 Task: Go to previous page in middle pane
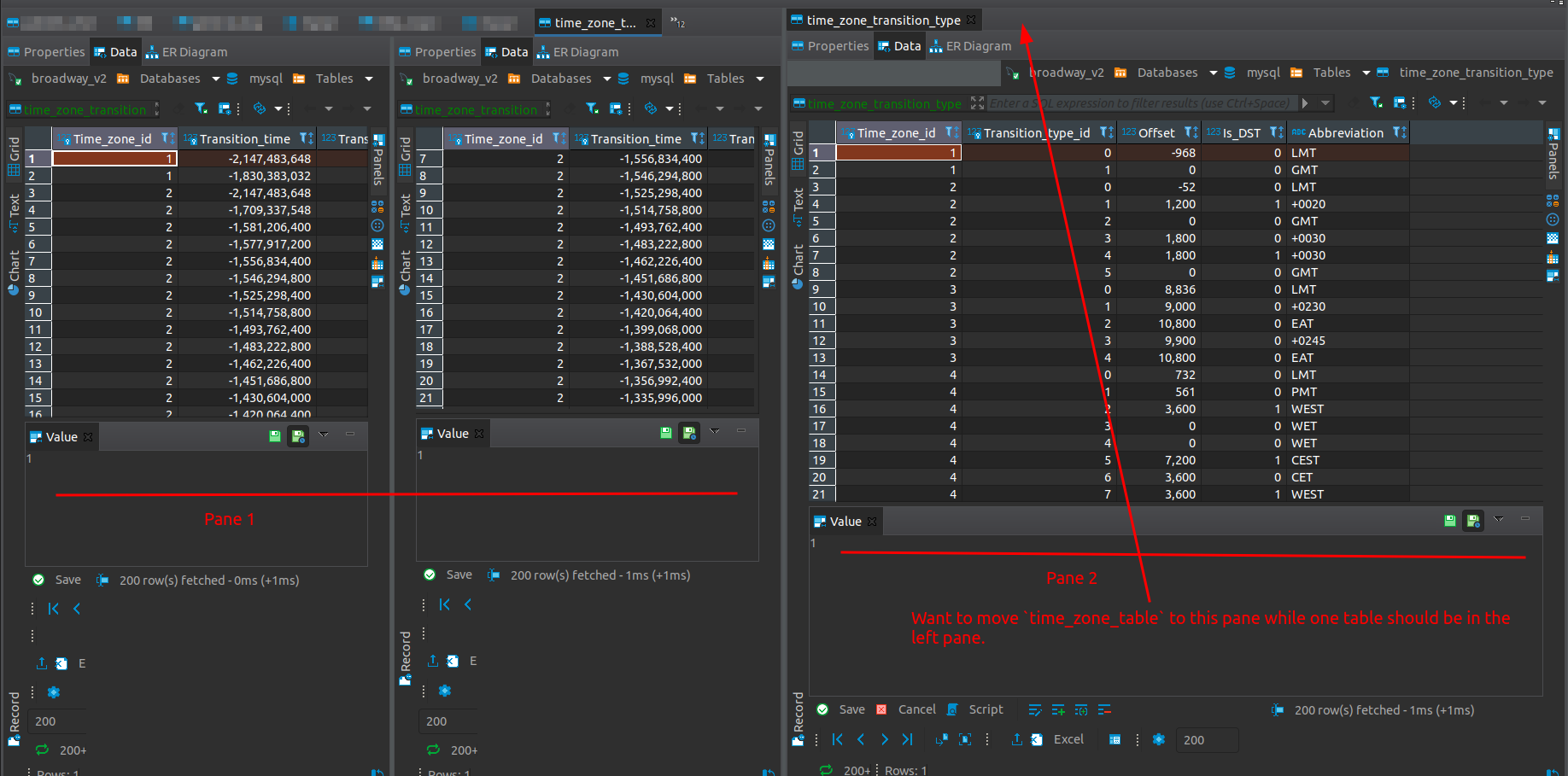[x=468, y=604]
